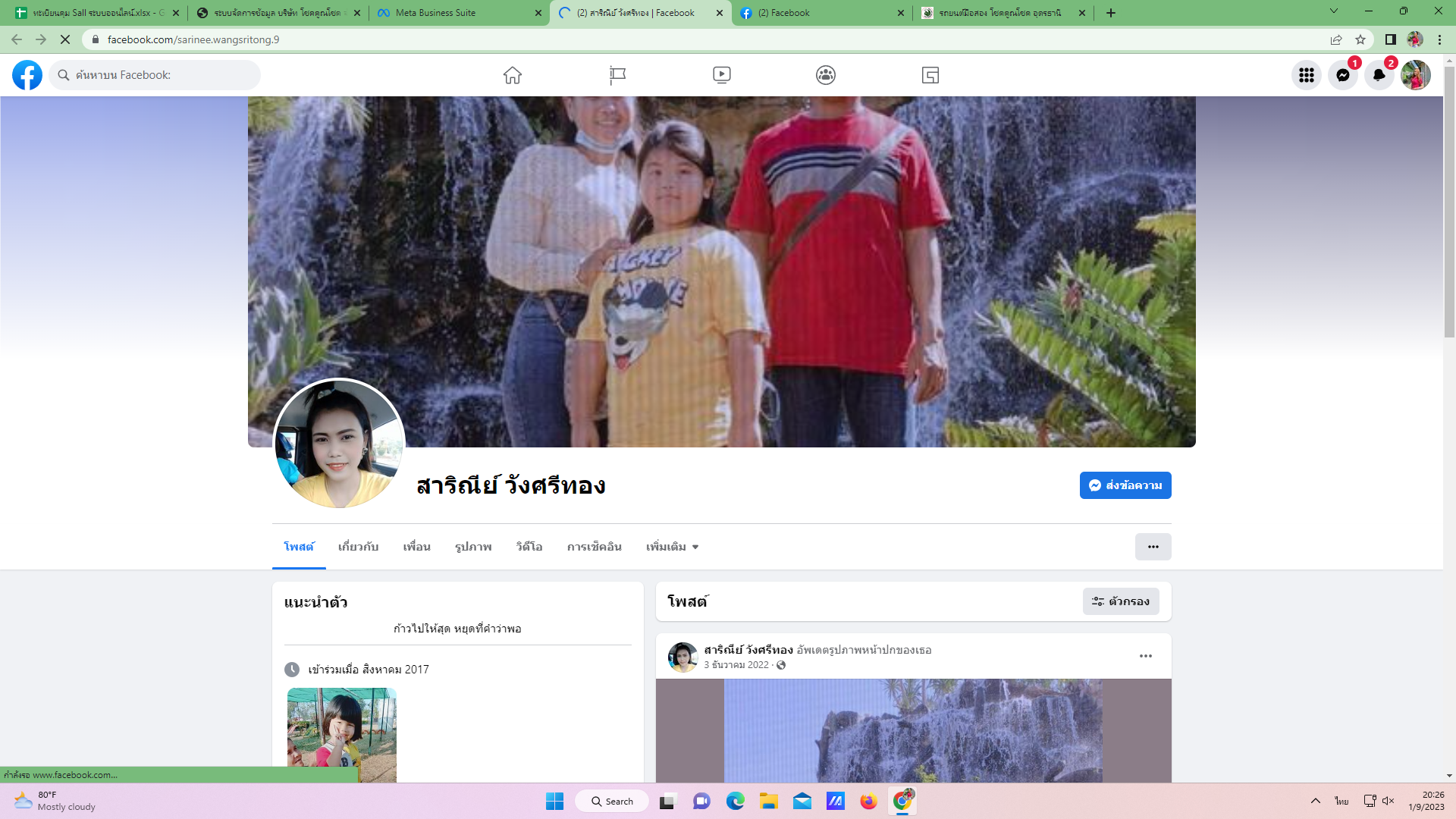Open Facebook Gaming icon in top navigation
The image size is (1456, 819).
tap(930, 75)
